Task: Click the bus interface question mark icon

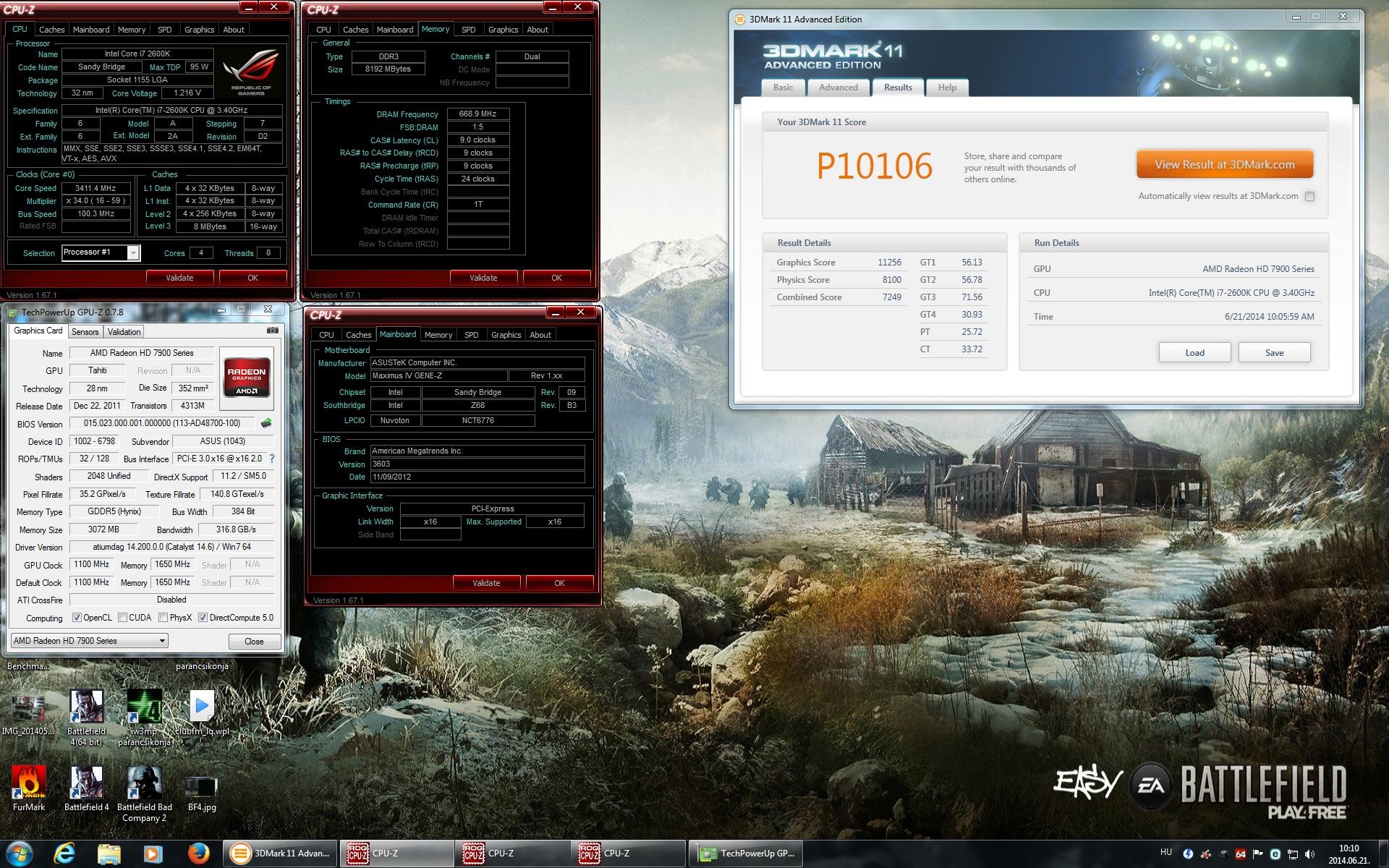Action: [272, 459]
